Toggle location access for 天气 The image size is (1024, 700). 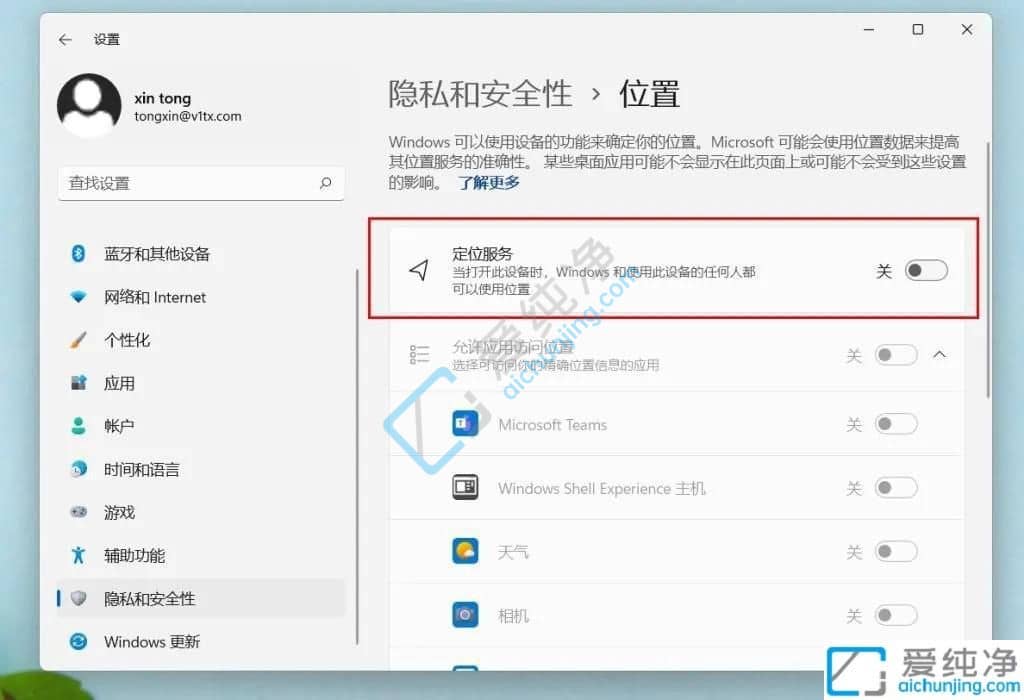[896, 551]
